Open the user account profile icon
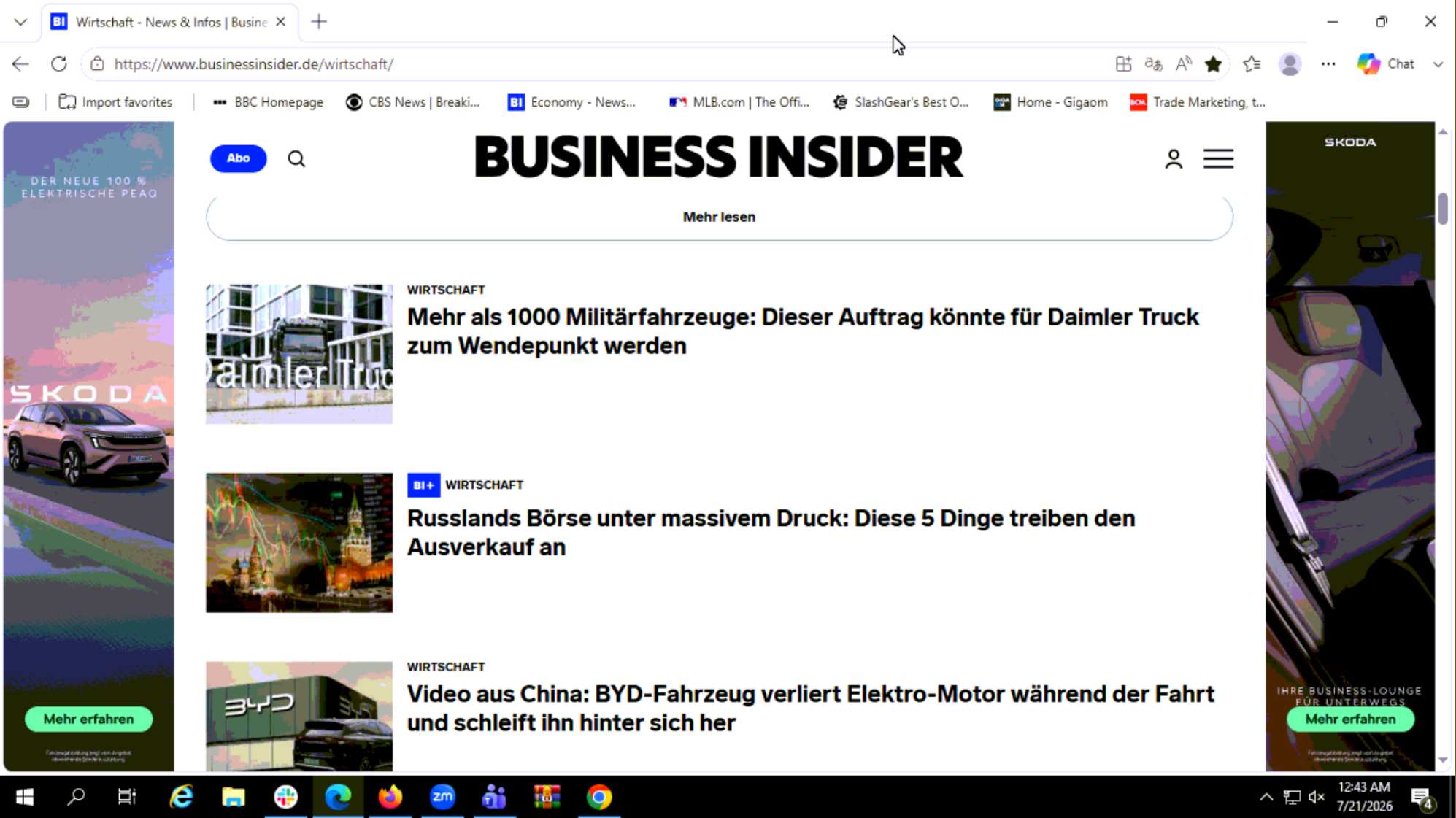The image size is (1456, 818). [x=1174, y=158]
